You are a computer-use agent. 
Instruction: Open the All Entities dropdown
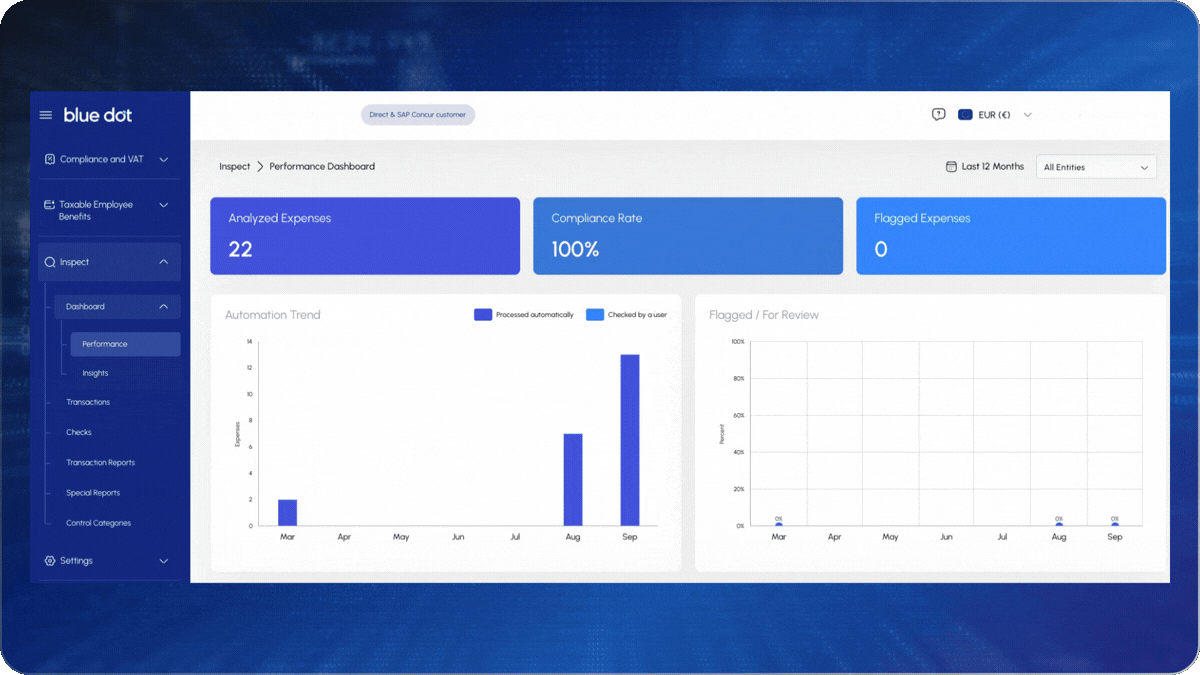(x=1096, y=168)
